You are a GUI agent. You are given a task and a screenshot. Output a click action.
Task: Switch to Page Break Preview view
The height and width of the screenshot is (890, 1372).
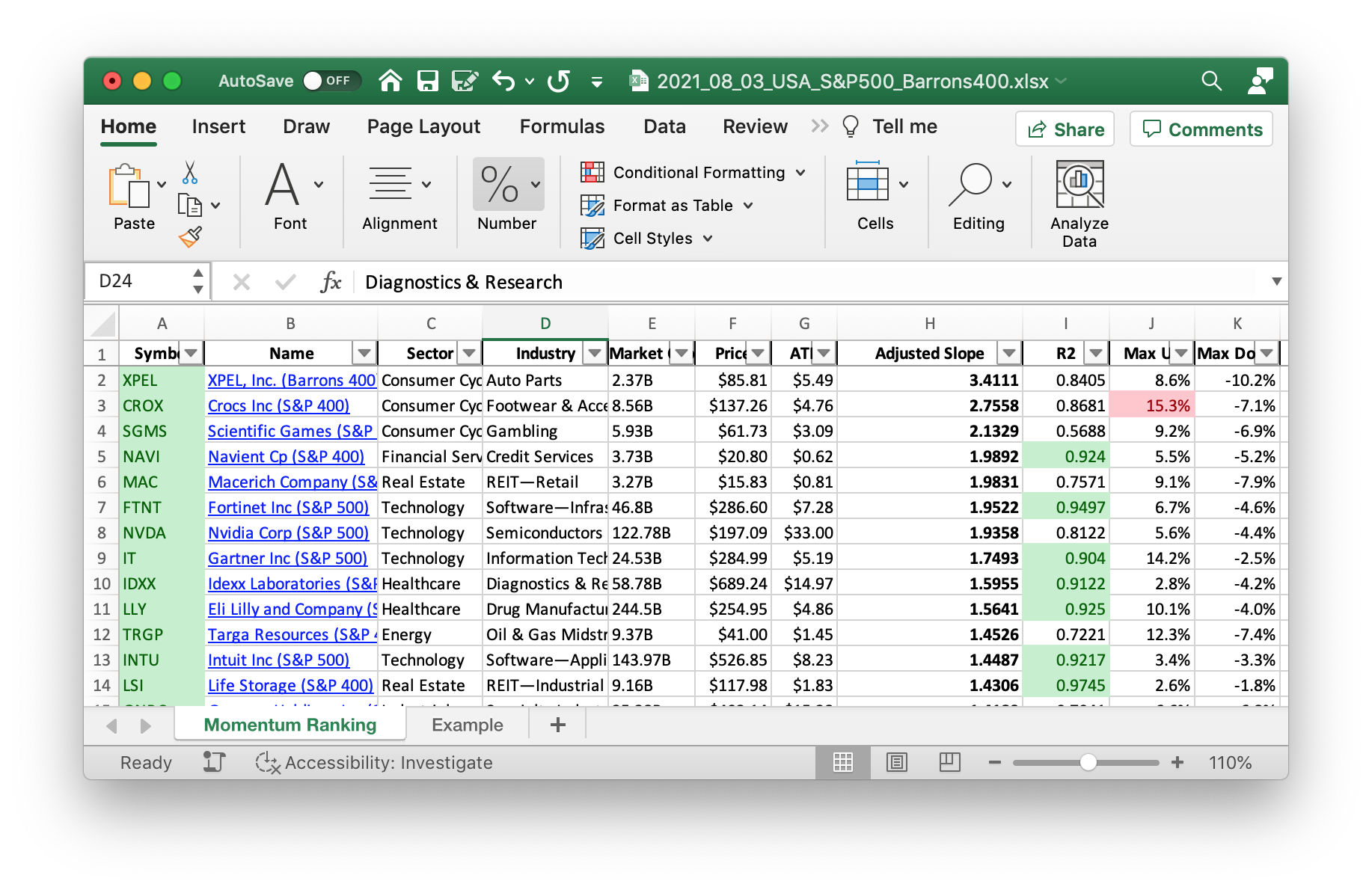[949, 762]
